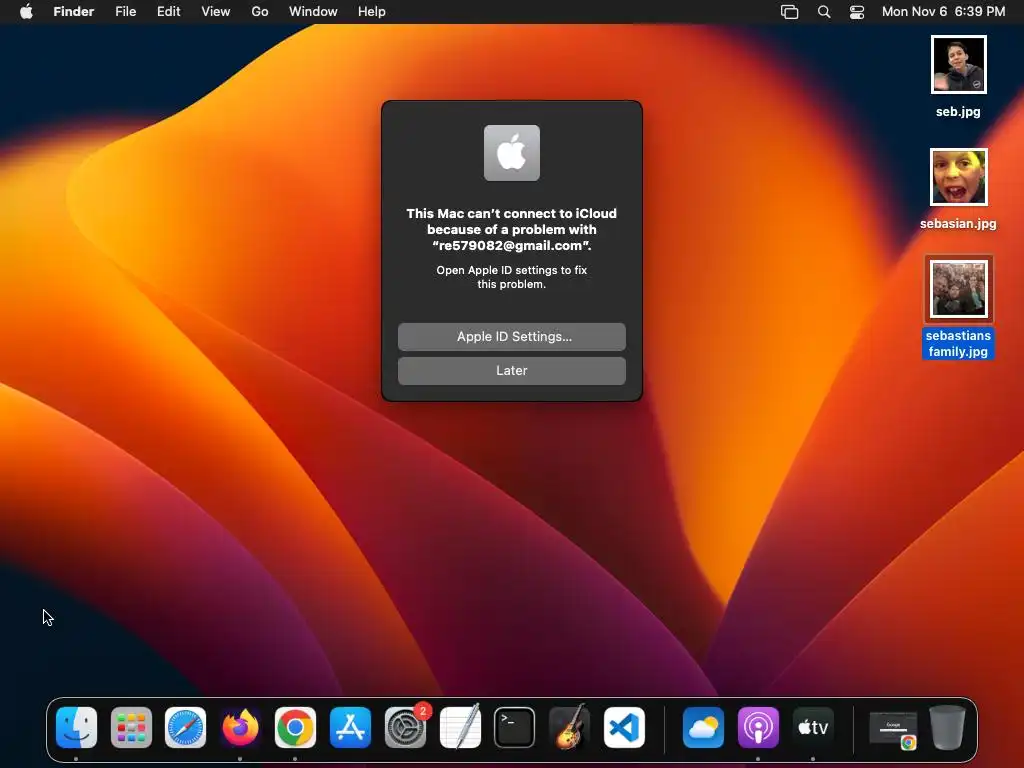Open the Finder menu
Image resolution: width=1024 pixels, height=768 pixels.
(74, 12)
